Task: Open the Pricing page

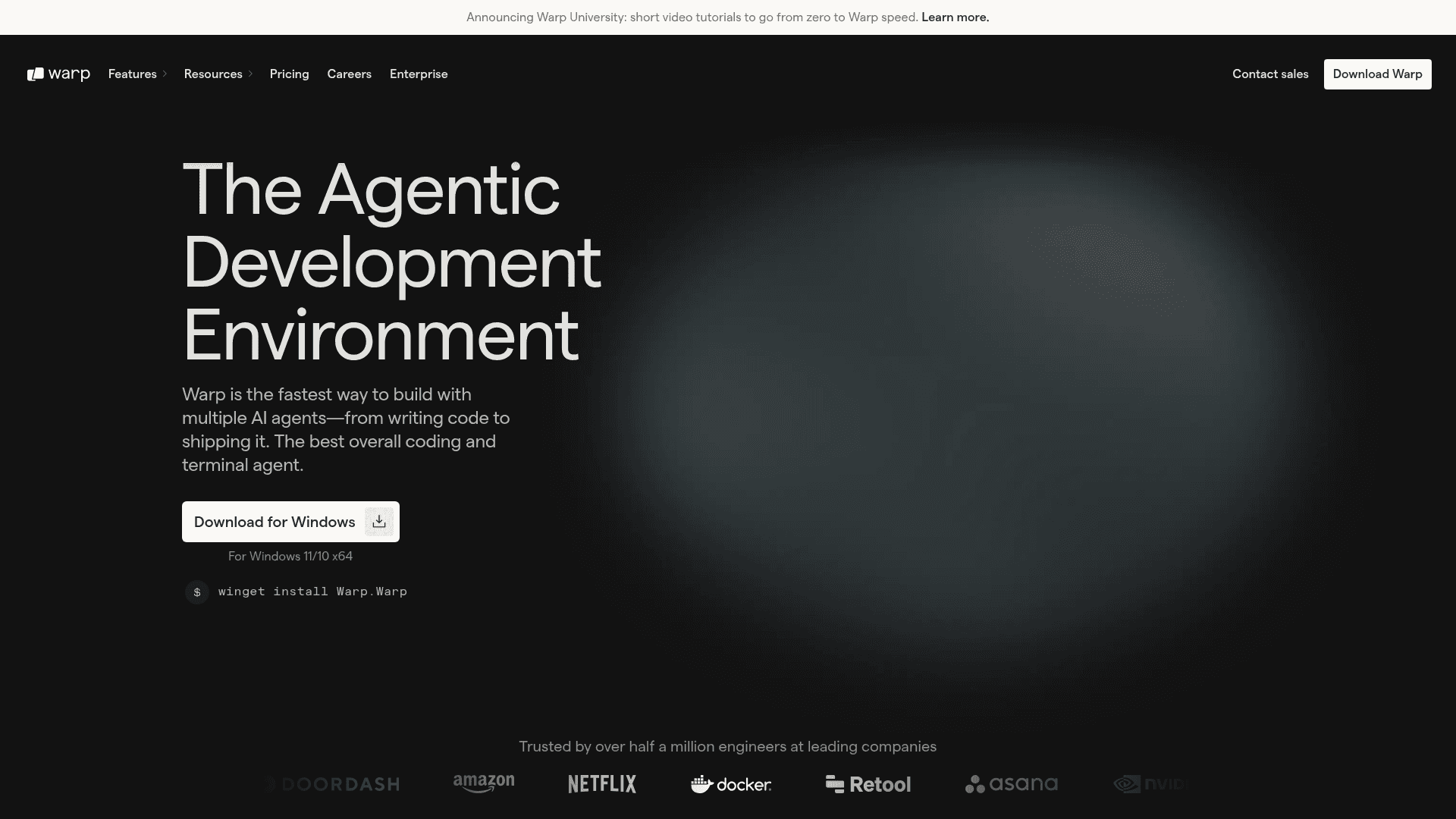Action: pyautogui.click(x=290, y=74)
